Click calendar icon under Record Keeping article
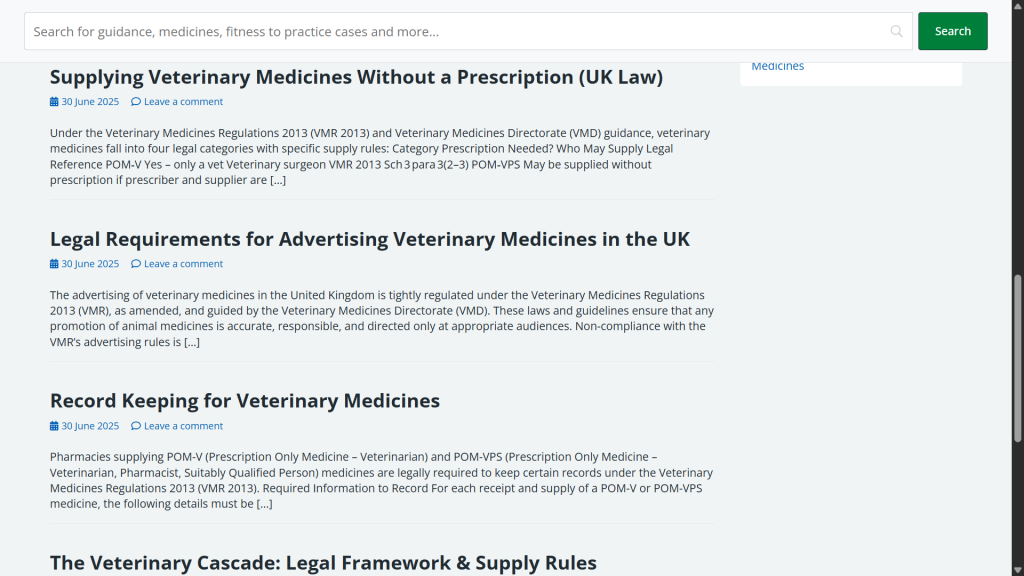1024x576 pixels. pos(54,426)
